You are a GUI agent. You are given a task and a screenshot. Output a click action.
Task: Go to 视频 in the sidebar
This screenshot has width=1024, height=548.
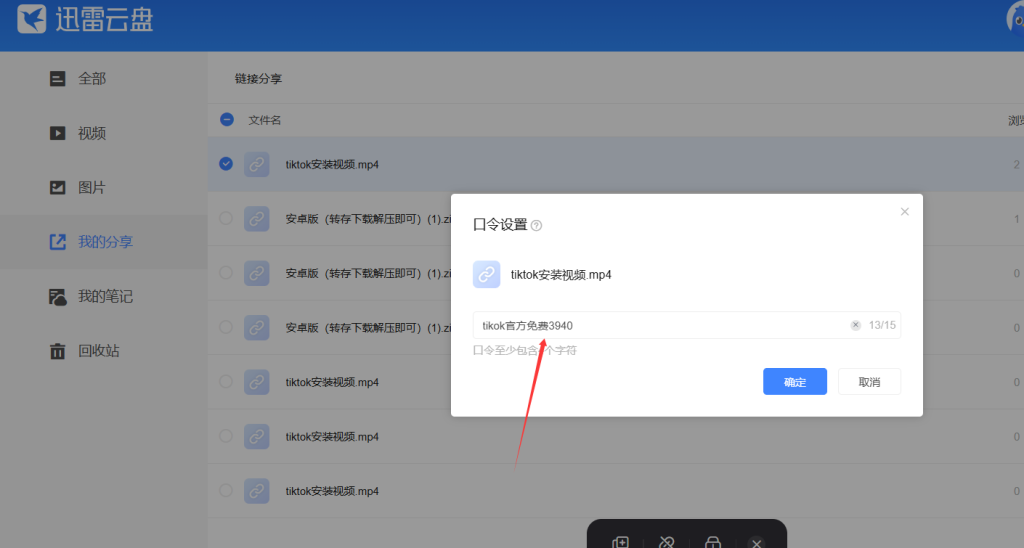pyautogui.click(x=91, y=133)
